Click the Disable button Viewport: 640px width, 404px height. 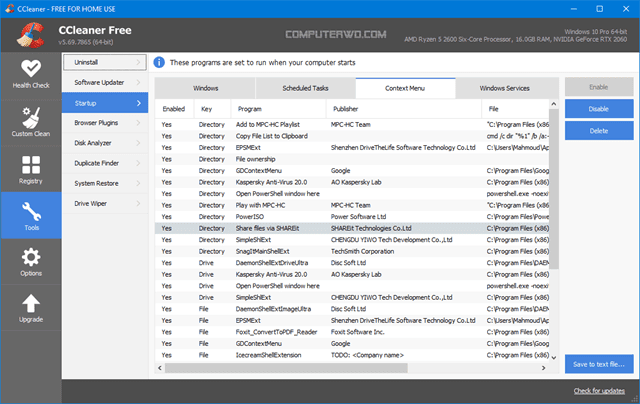[599, 109]
